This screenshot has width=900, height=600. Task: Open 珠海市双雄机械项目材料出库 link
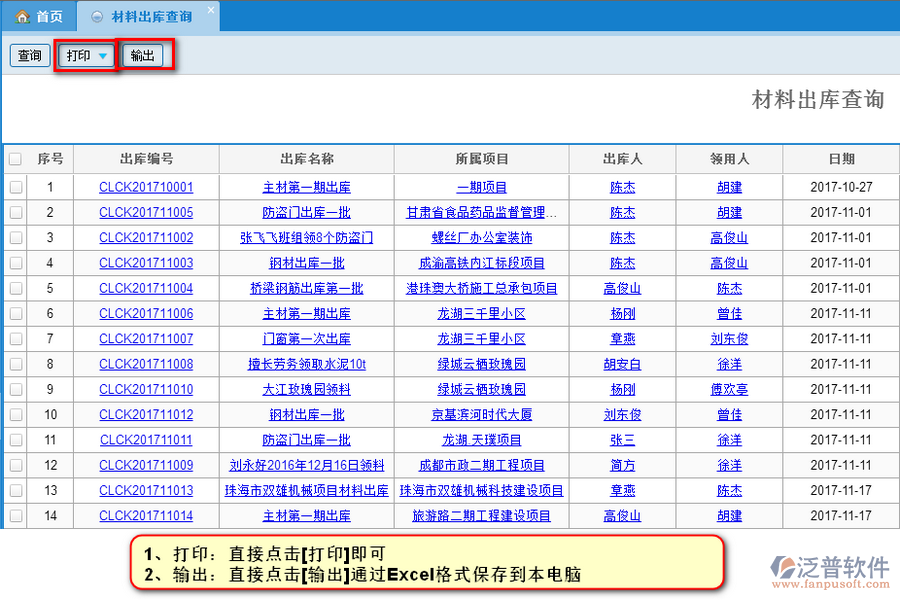coord(306,491)
